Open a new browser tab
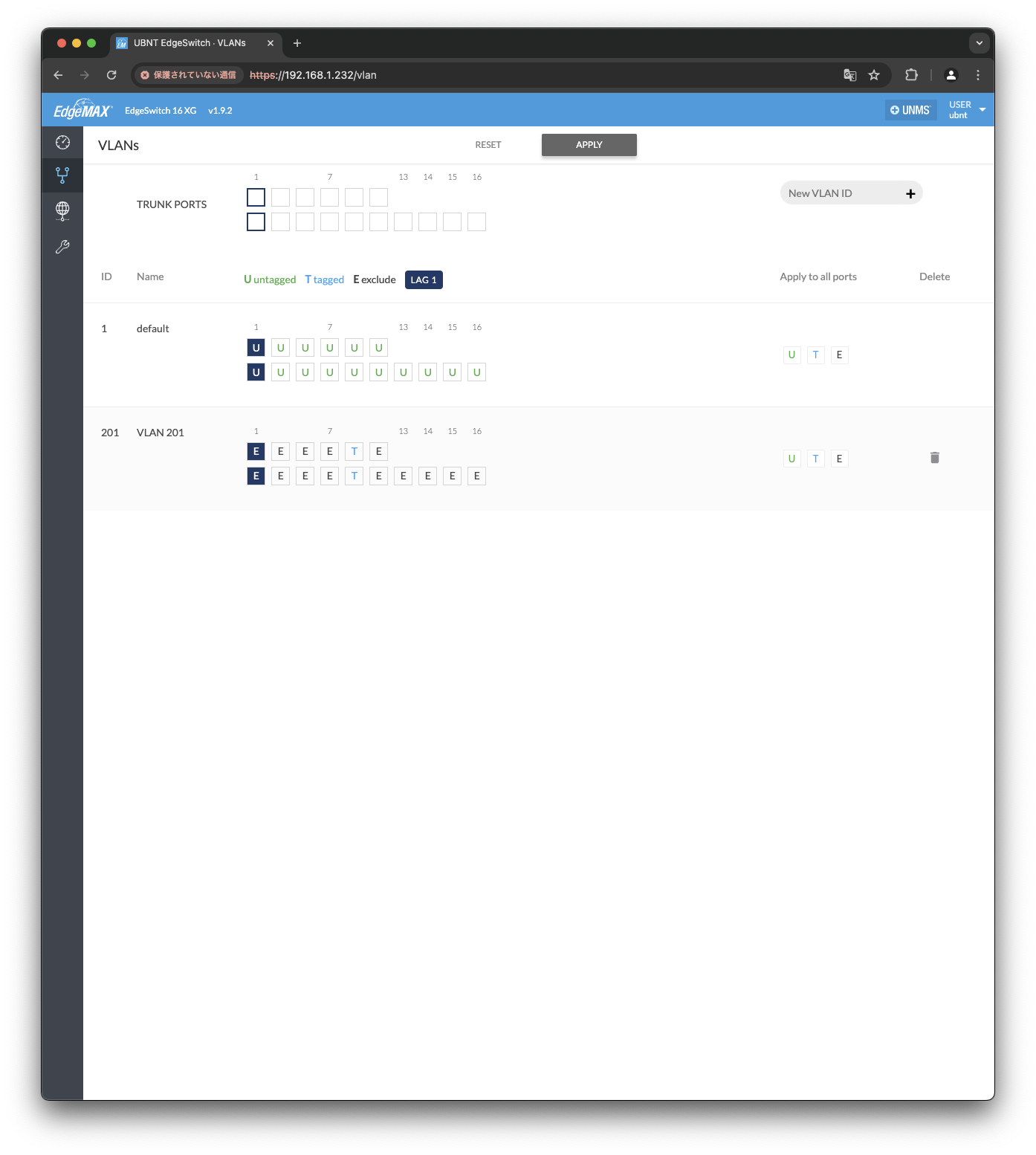 (x=297, y=43)
